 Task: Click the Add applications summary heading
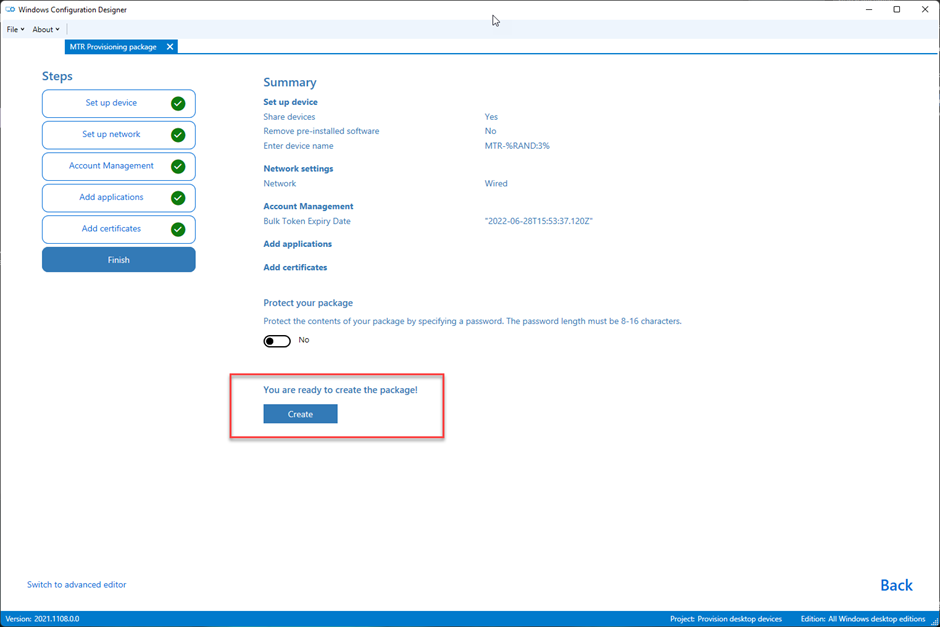pos(297,244)
